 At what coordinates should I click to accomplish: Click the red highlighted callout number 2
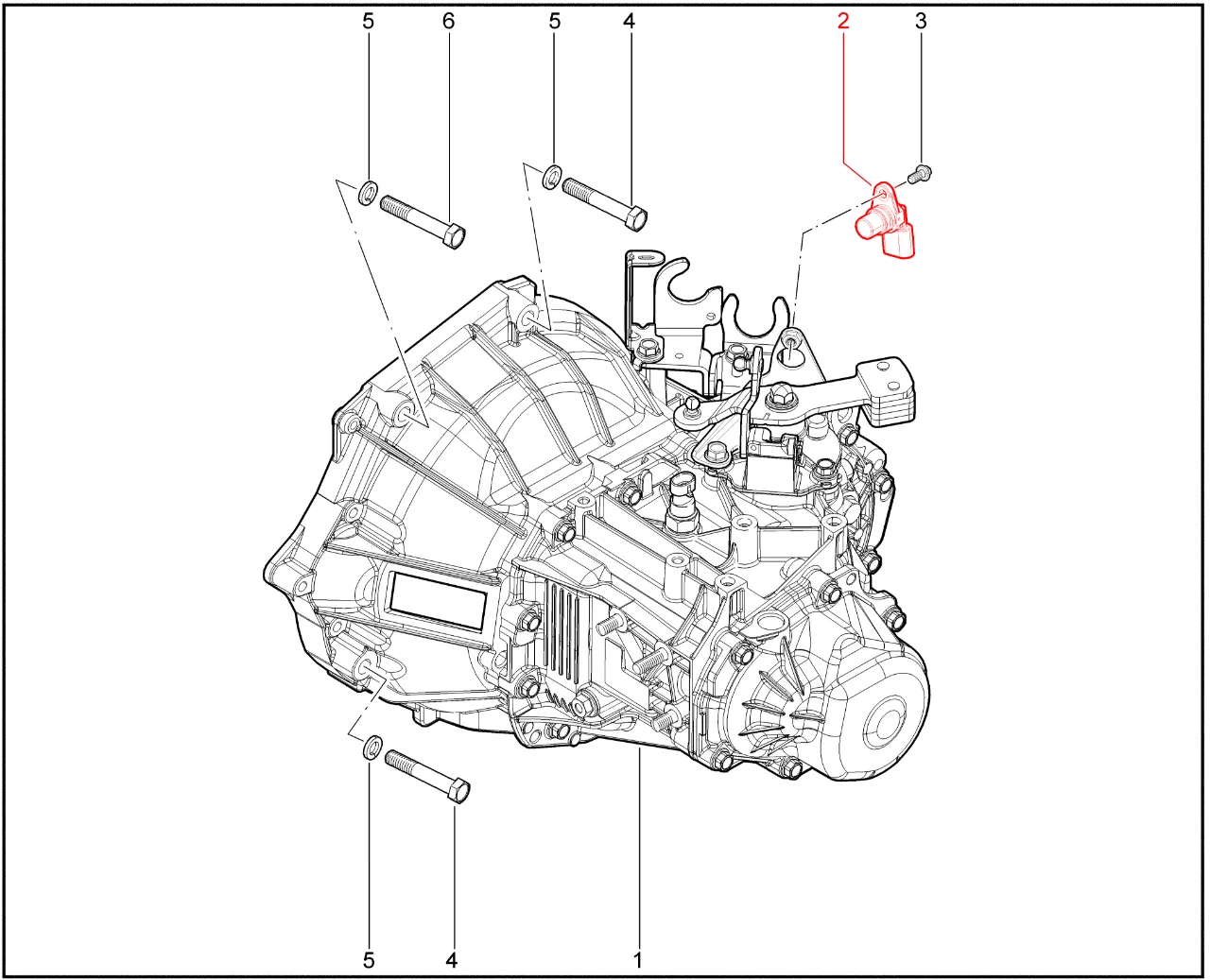click(842, 21)
